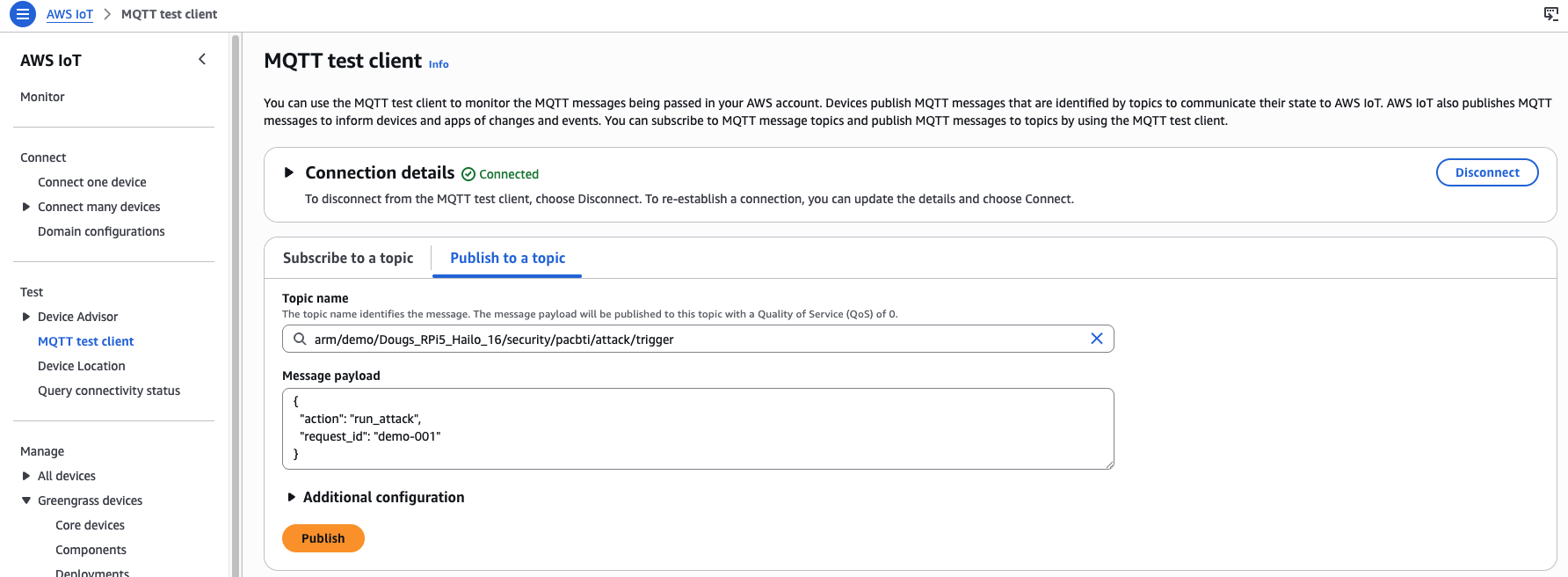Click the Greengrass devices label
This screenshot has height=577, width=1568.
click(90, 500)
